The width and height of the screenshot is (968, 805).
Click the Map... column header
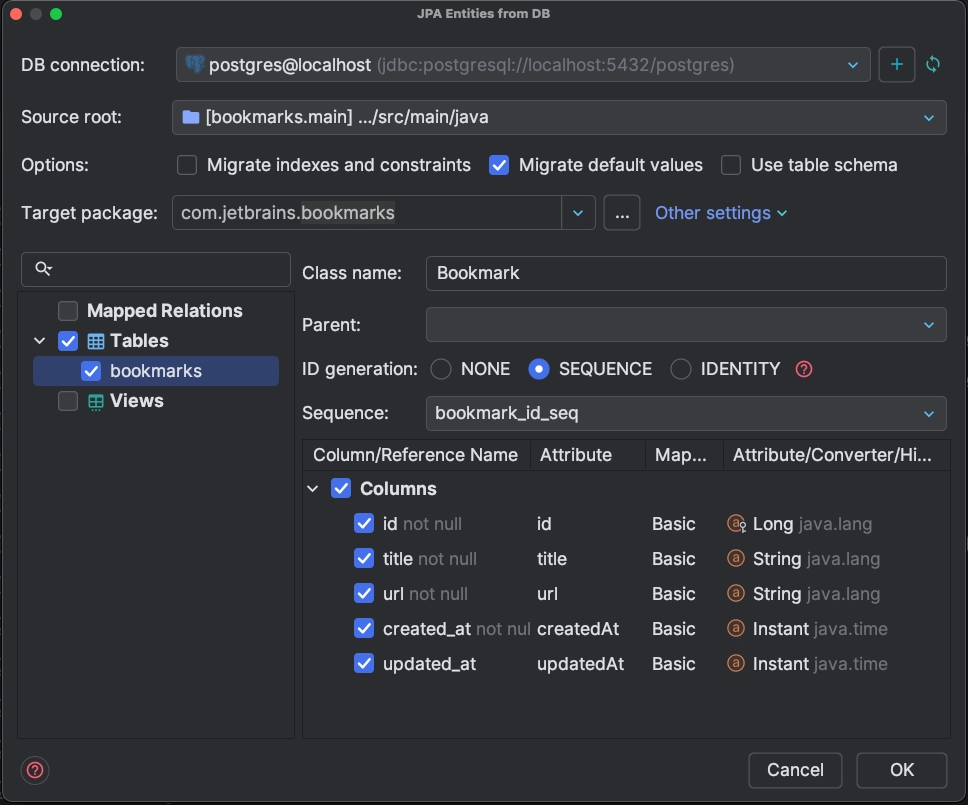(680, 455)
